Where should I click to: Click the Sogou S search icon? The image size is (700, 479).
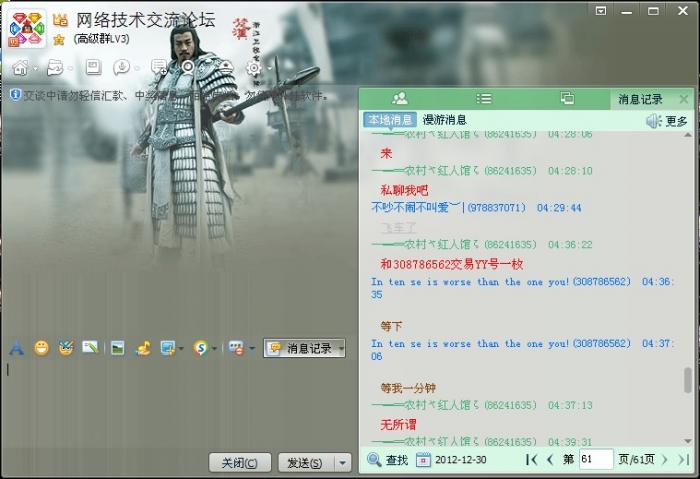pos(201,348)
